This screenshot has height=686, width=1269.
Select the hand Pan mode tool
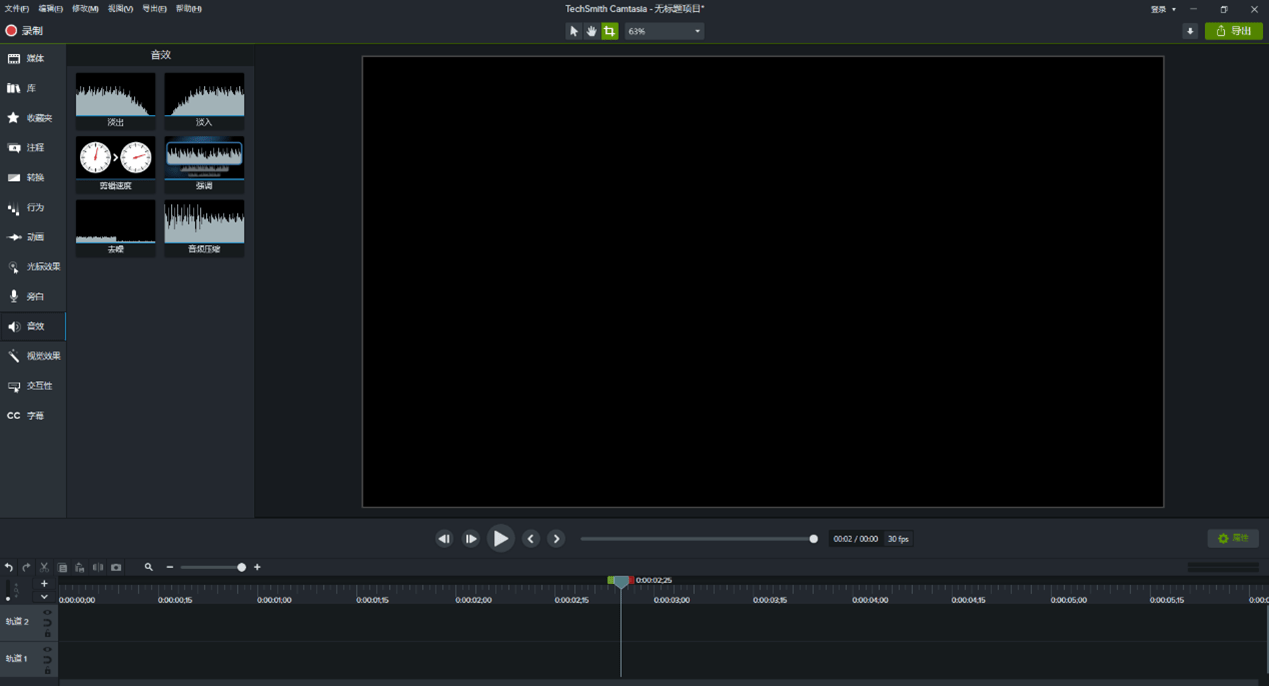click(x=591, y=31)
